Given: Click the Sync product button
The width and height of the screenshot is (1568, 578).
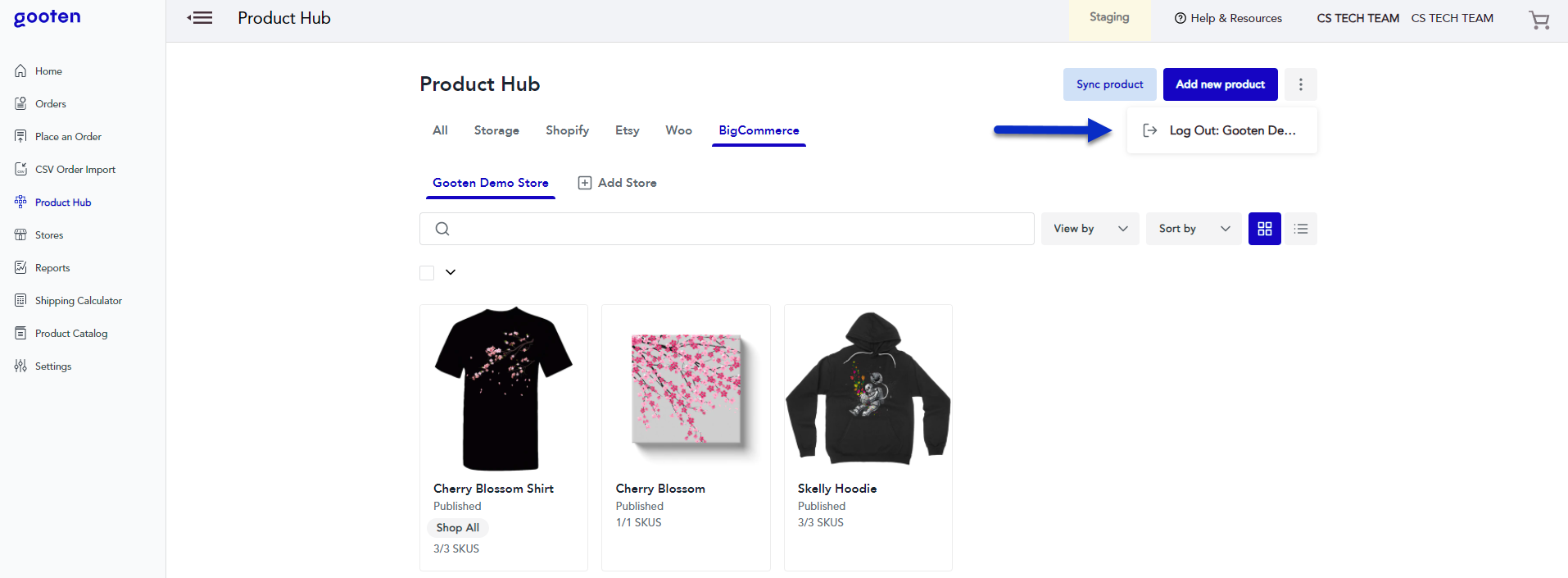Looking at the screenshot, I should 1109,84.
